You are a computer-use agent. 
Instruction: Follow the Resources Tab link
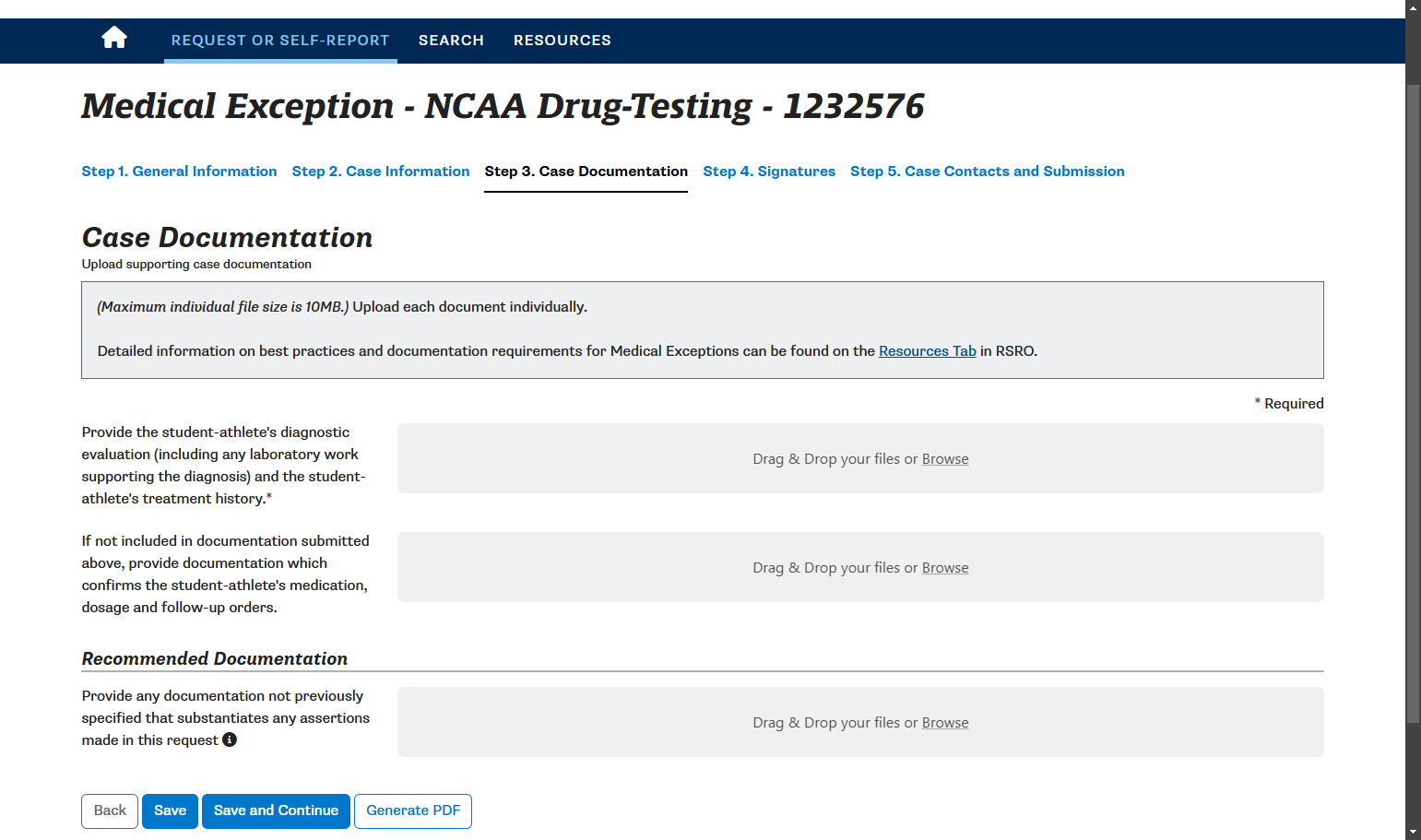pos(927,351)
